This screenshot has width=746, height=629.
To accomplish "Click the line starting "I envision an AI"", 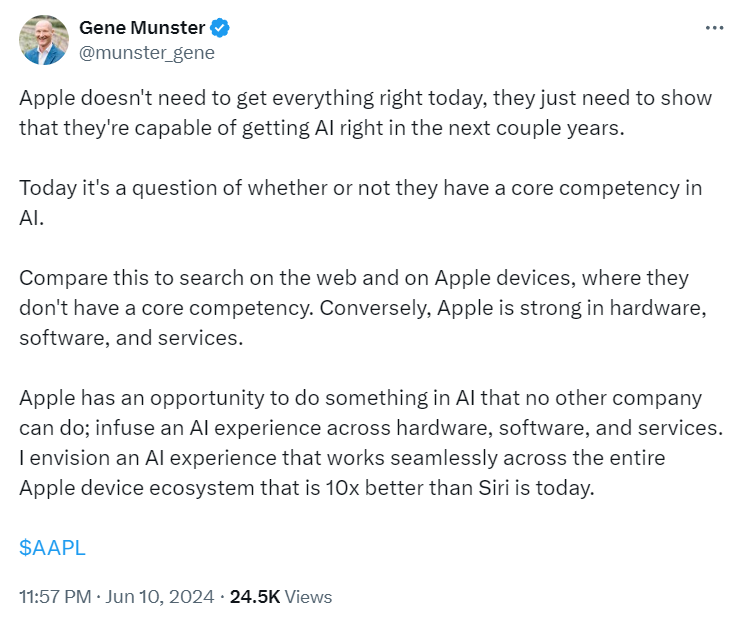I will click(x=342, y=458).
